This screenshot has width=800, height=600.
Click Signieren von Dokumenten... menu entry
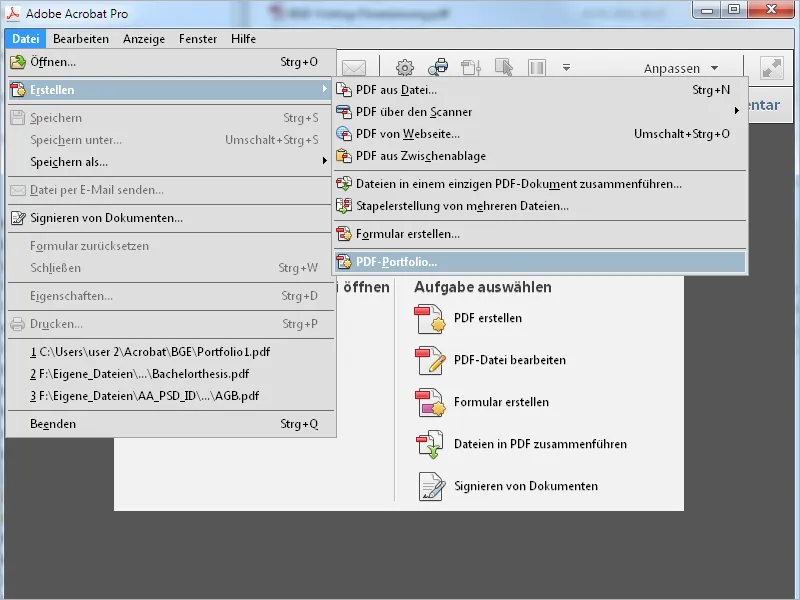172,218
